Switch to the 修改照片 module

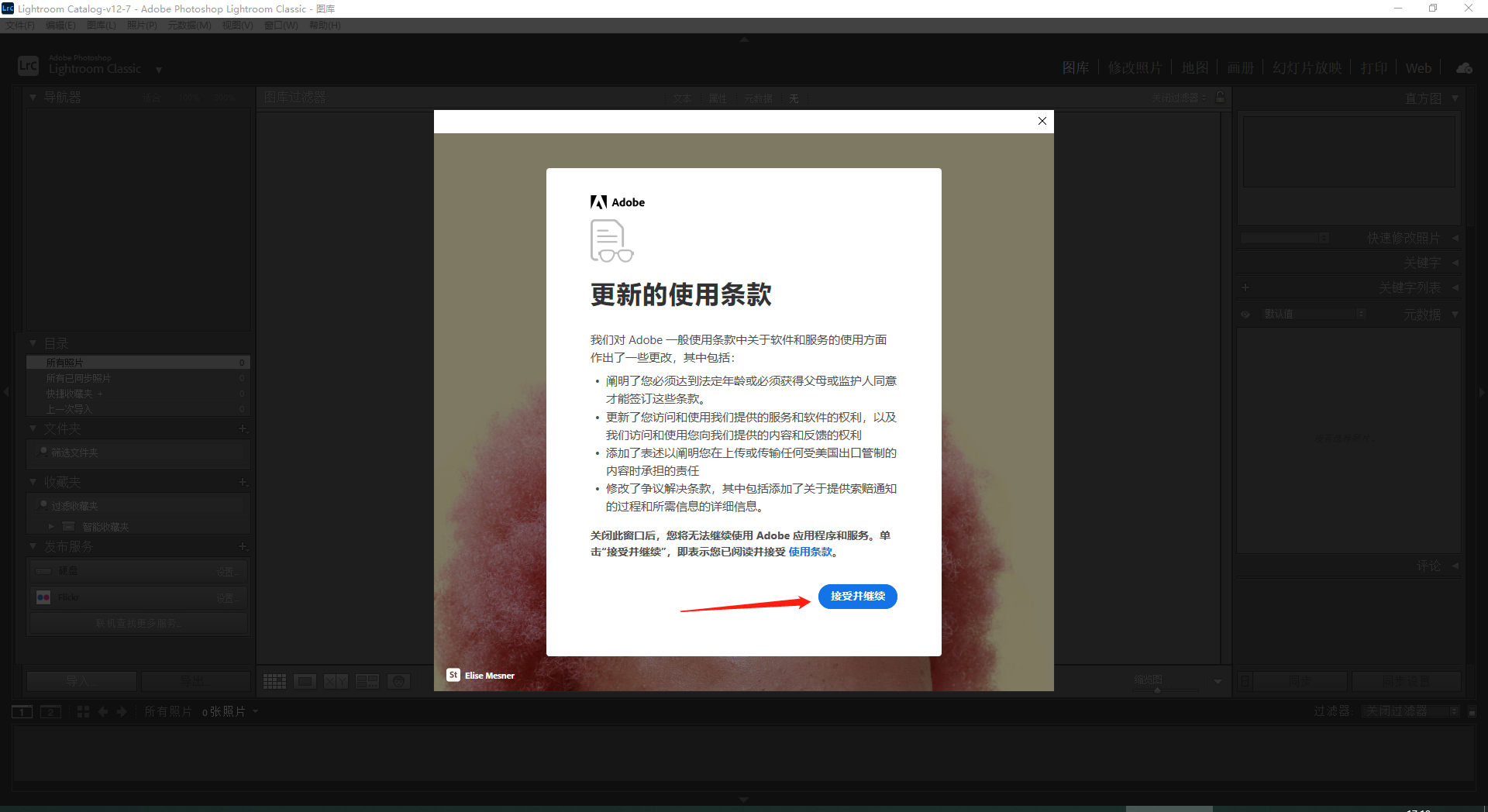coord(1135,68)
